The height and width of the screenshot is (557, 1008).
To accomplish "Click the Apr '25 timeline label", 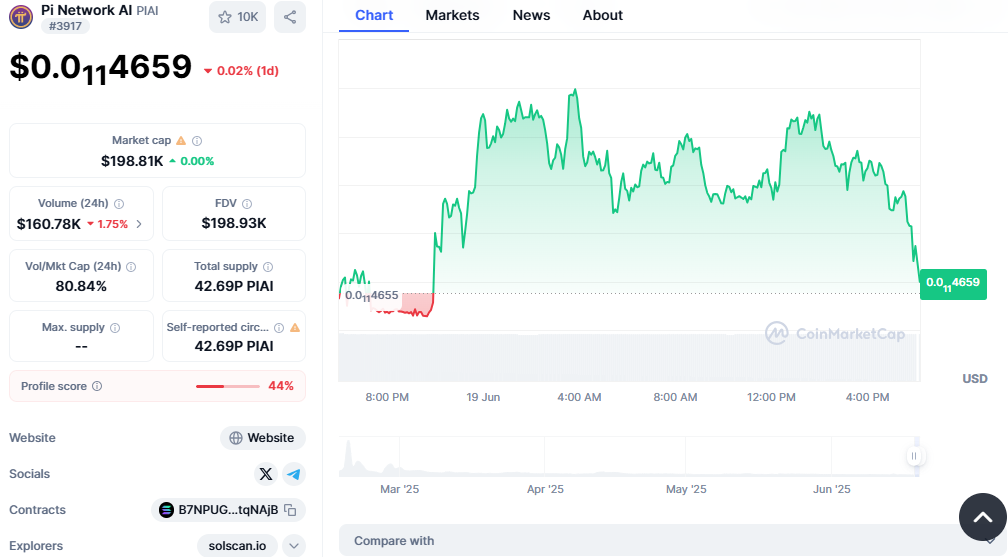I will pos(545,489).
